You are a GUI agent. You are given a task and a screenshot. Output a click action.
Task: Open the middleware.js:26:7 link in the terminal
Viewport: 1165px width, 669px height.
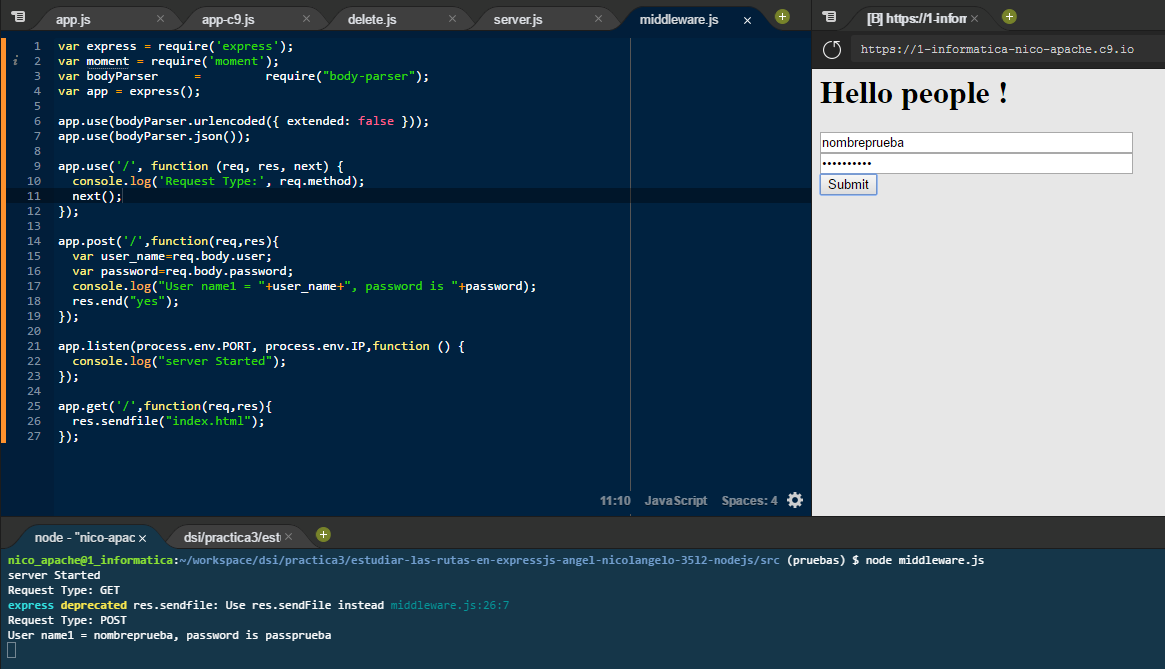click(x=450, y=605)
